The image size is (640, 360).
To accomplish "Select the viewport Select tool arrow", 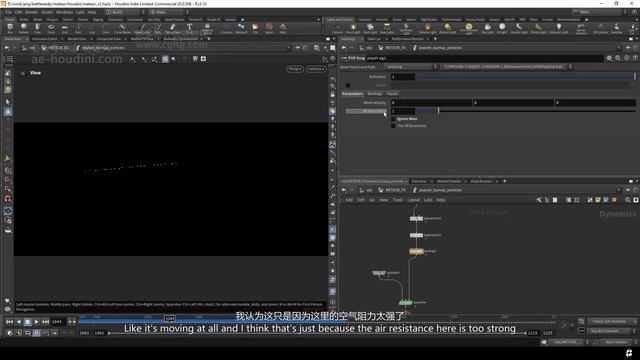I will click(x=8, y=102).
